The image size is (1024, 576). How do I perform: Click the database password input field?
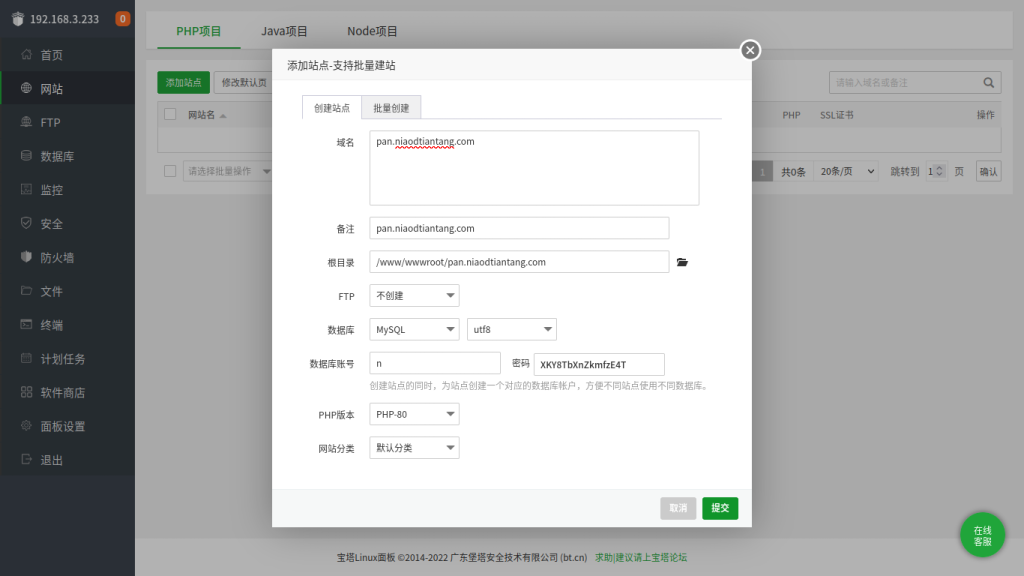[x=599, y=364]
